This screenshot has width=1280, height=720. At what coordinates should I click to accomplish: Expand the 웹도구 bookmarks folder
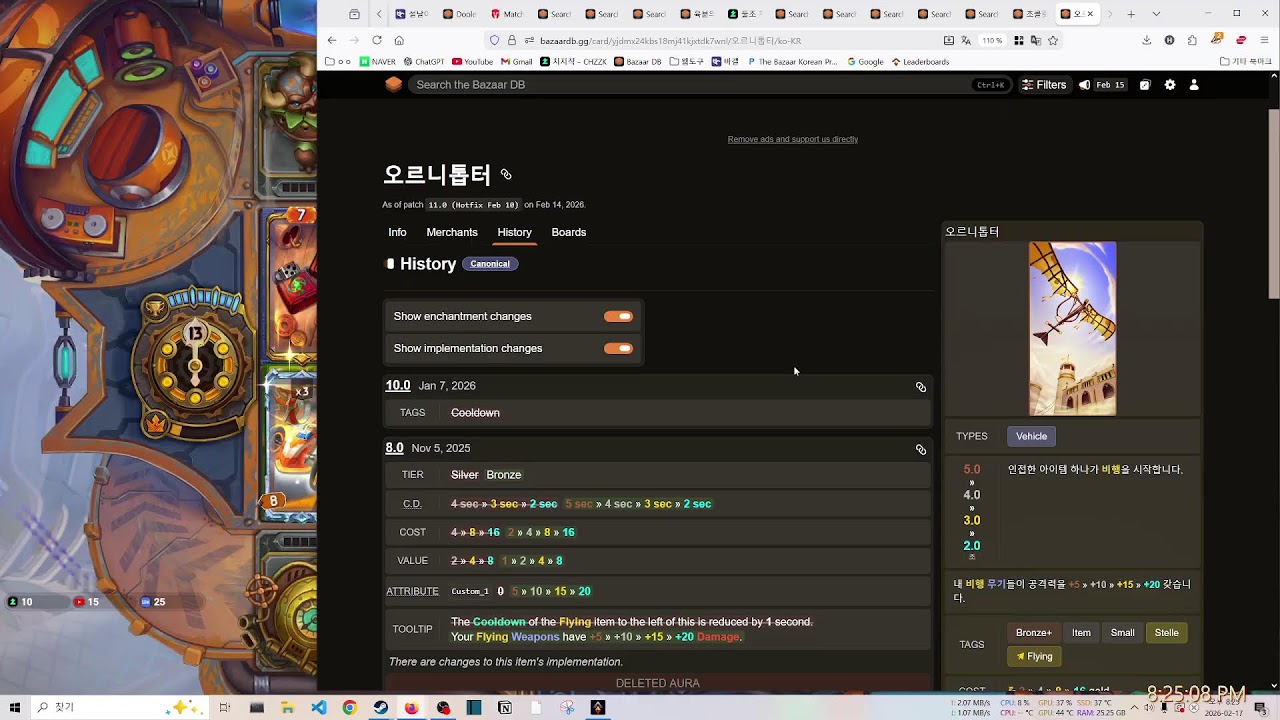[x=688, y=62]
